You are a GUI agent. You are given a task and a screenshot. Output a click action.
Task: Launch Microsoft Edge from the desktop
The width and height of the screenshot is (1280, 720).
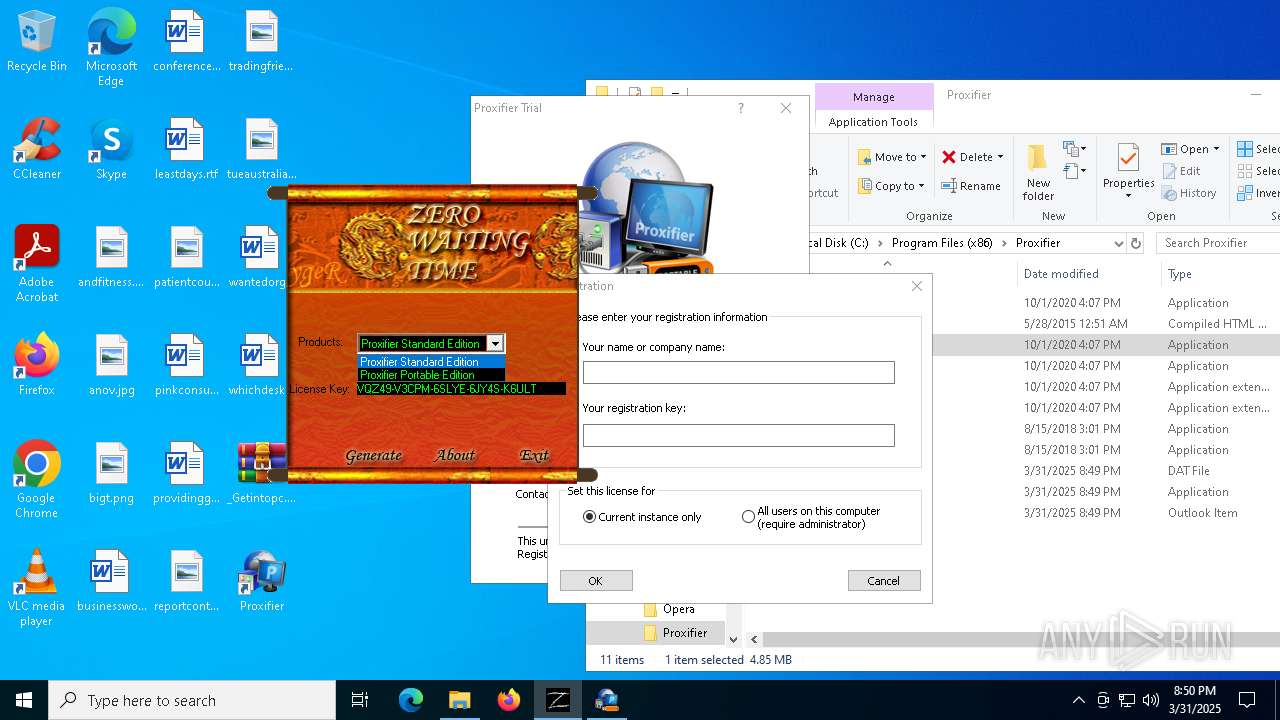point(111,48)
